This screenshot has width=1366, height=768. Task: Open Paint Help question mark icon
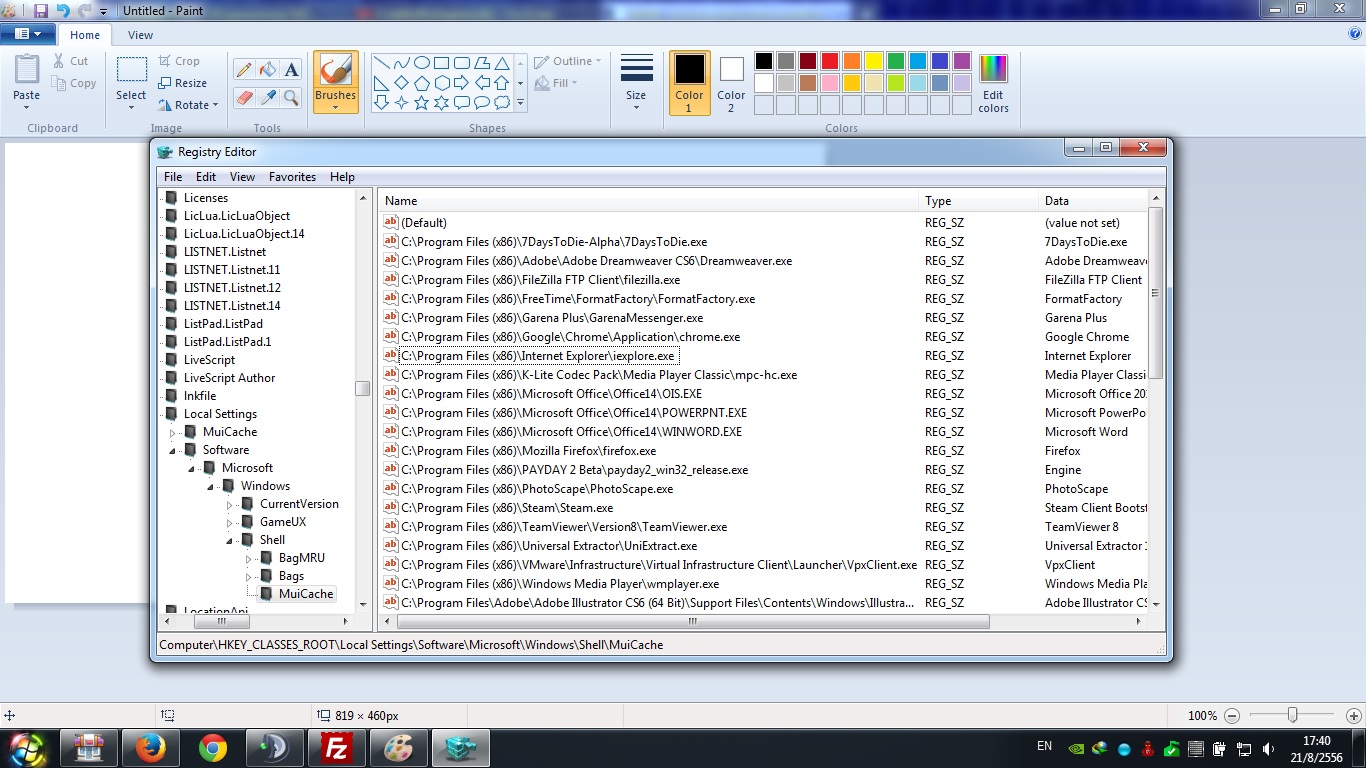(1355, 33)
